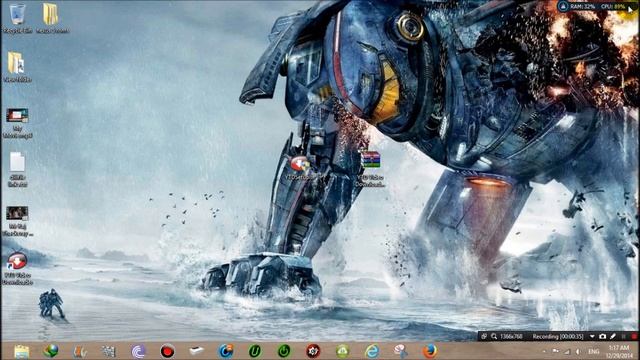Click the CPU percentage readout

tap(613, 7)
